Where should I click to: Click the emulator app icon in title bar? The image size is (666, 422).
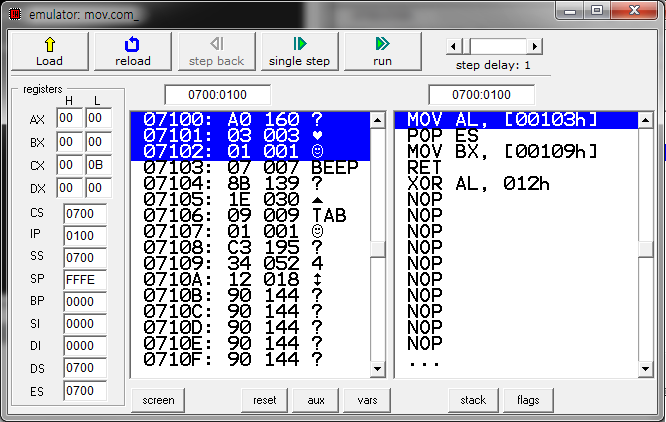(13, 11)
